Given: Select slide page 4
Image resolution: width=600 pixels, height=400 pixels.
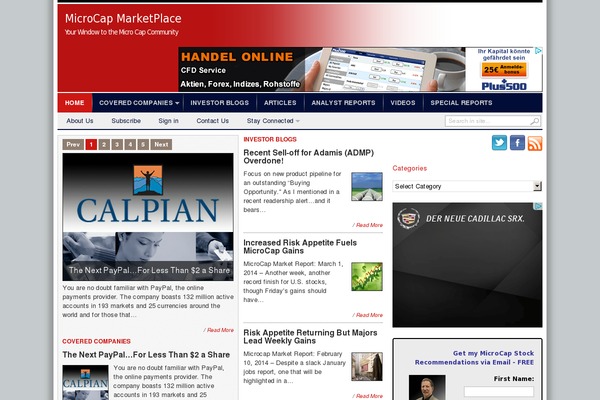Looking at the screenshot, I should (130, 144).
